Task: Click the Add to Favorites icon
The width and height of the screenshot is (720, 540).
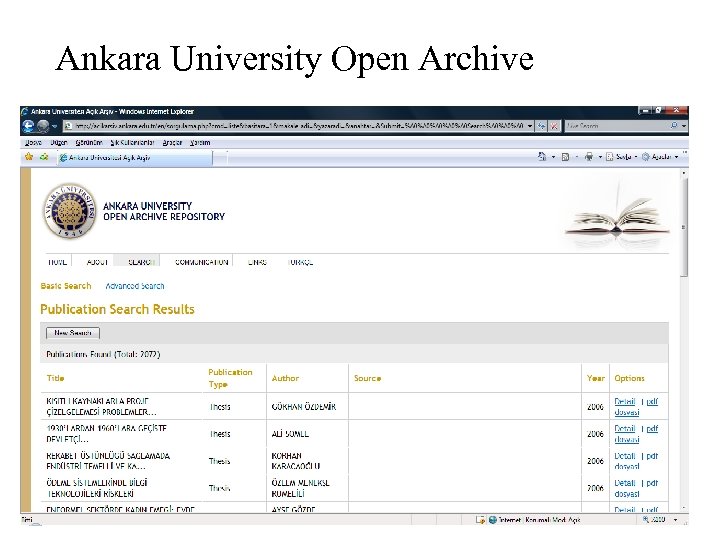Action: pyautogui.click(x=44, y=157)
